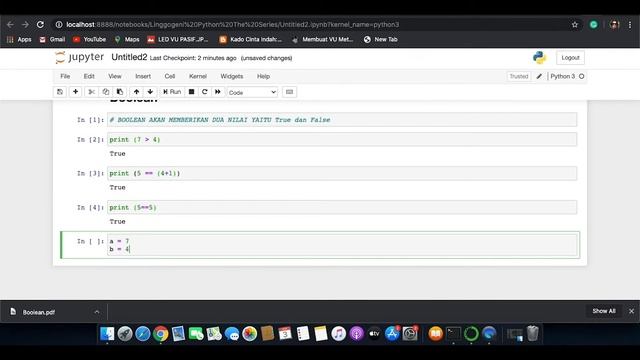Open Google Chrome from the dock
Screen dimensions: 640x360
pos(161,334)
